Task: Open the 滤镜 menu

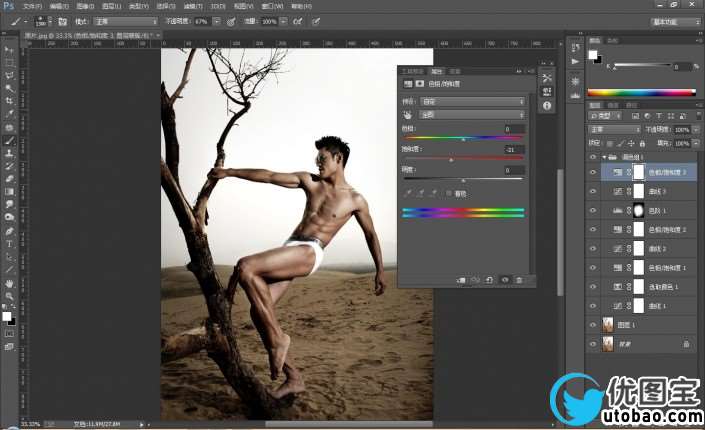Action: [x=192, y=6]
